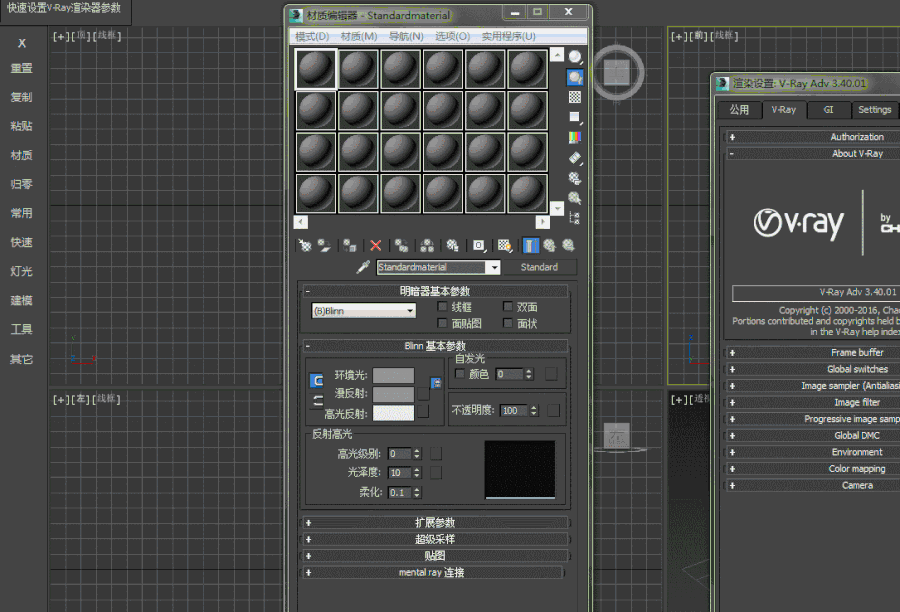Click the show shaded material in viewport icon
The width and height of the screenshot is (900, 612).
[503, 246]
